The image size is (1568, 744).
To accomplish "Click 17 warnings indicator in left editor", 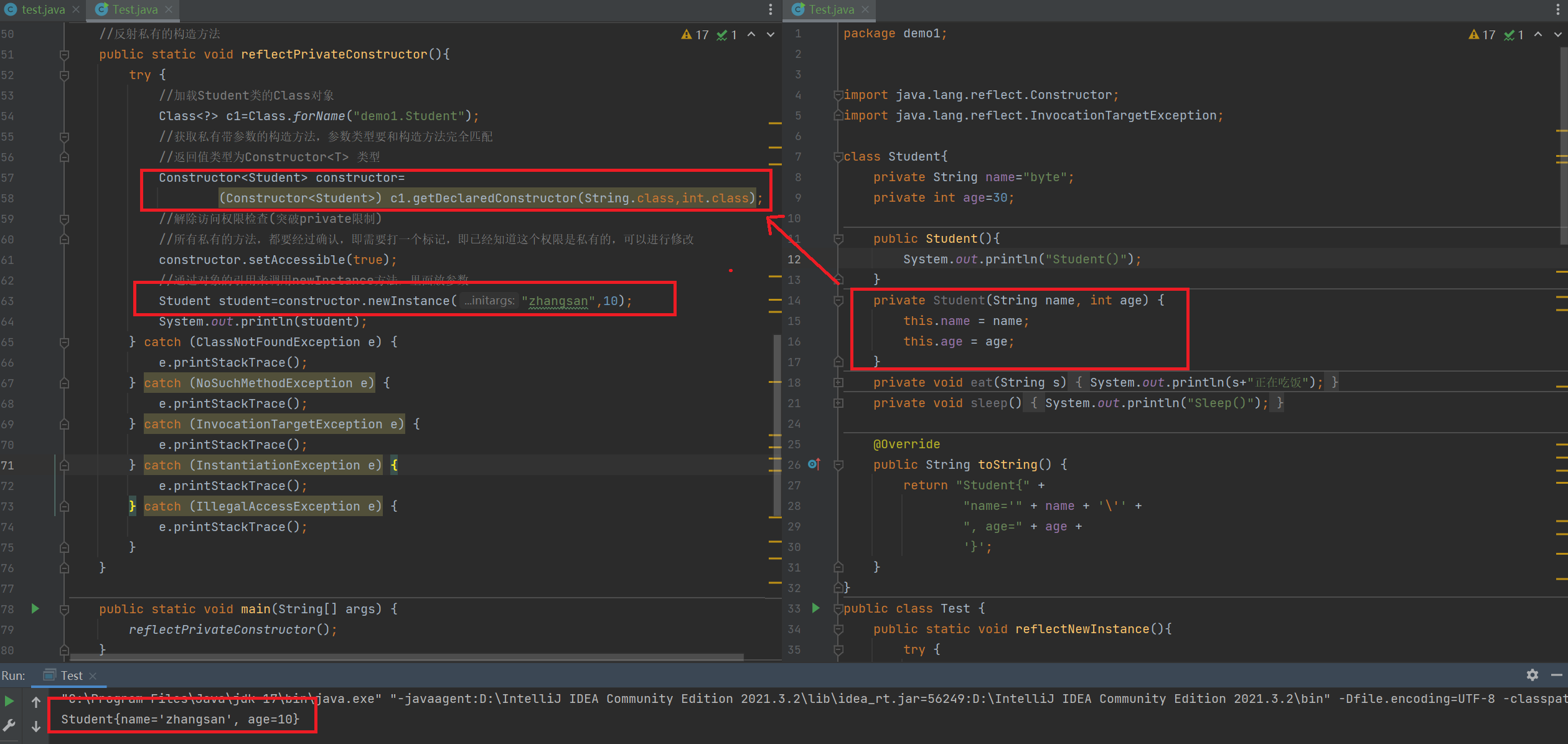I will tap(695, 35).
